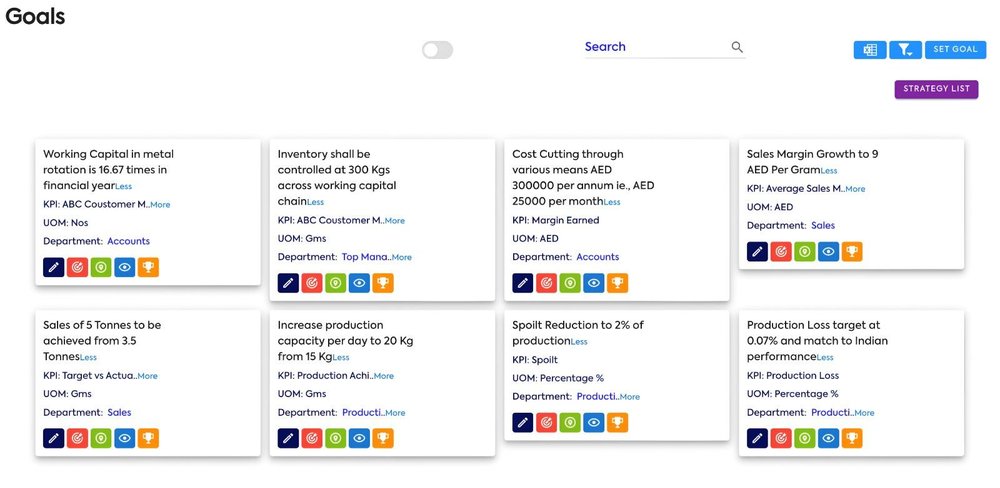Toggle the switch left of the Search field
This screenshot has height=488, width=1000.
point(437,50)
